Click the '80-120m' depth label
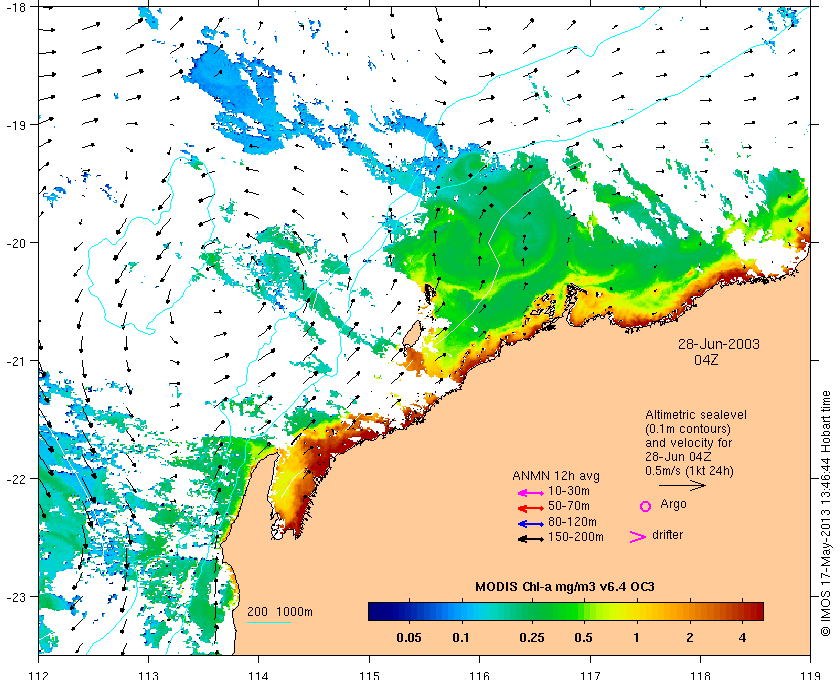This screenshot has height=680, width=840. point(572,521)
